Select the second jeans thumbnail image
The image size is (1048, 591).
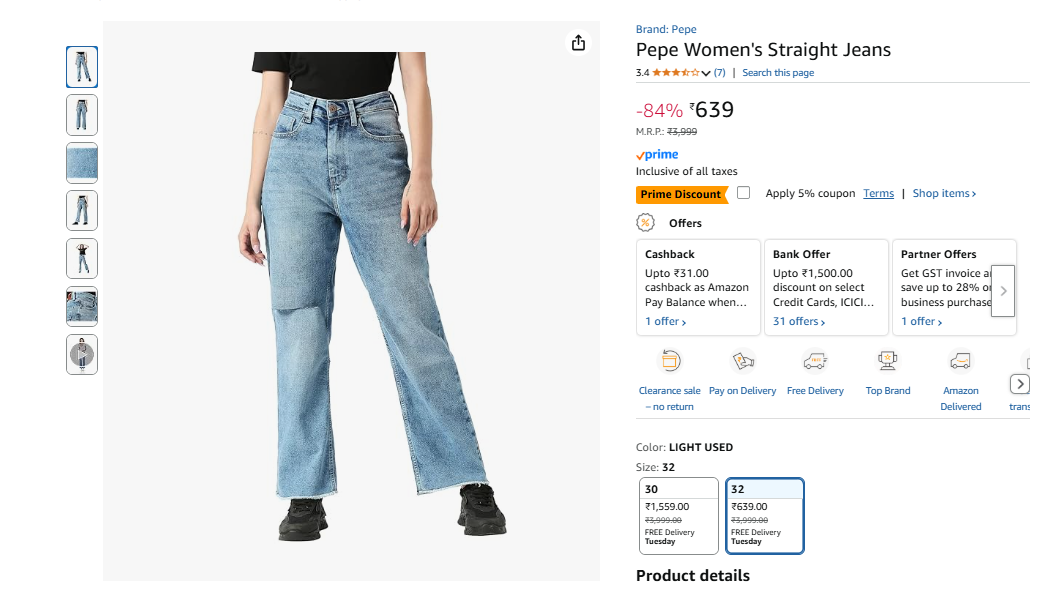[82, 115]
